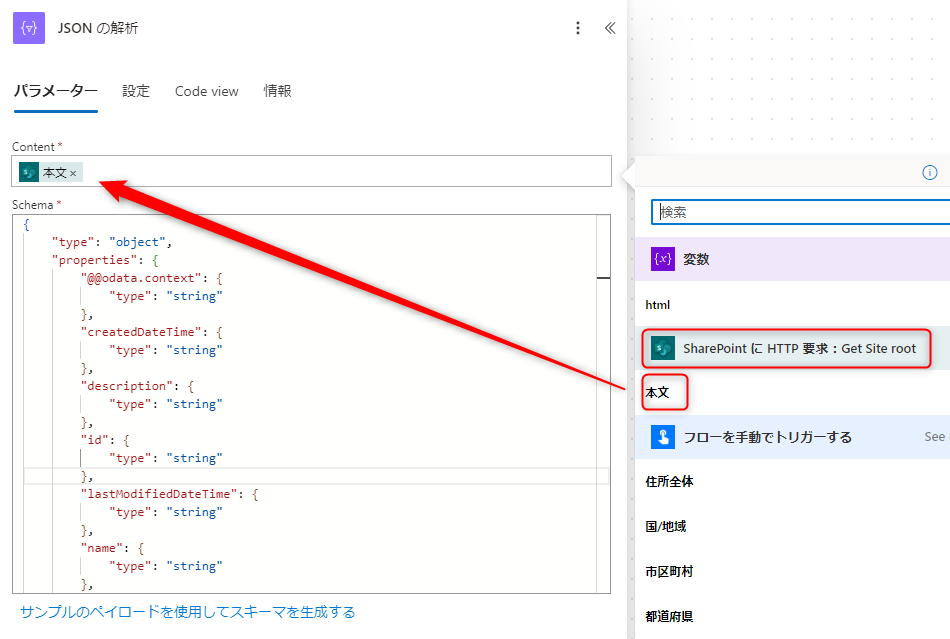This screenshot has width=950, height=639.
Task: Click the Content input field
Action: (x=311, y=171)
